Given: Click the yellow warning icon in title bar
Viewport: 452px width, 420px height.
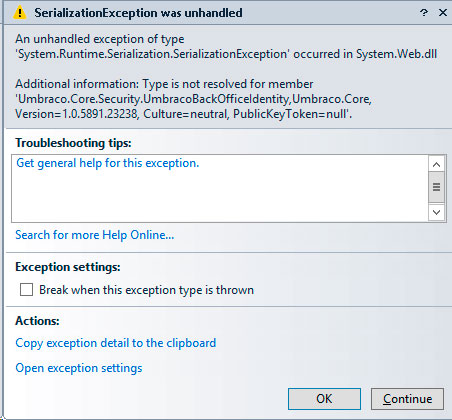Looking at the screenshot, I should [x=20, y=13].
